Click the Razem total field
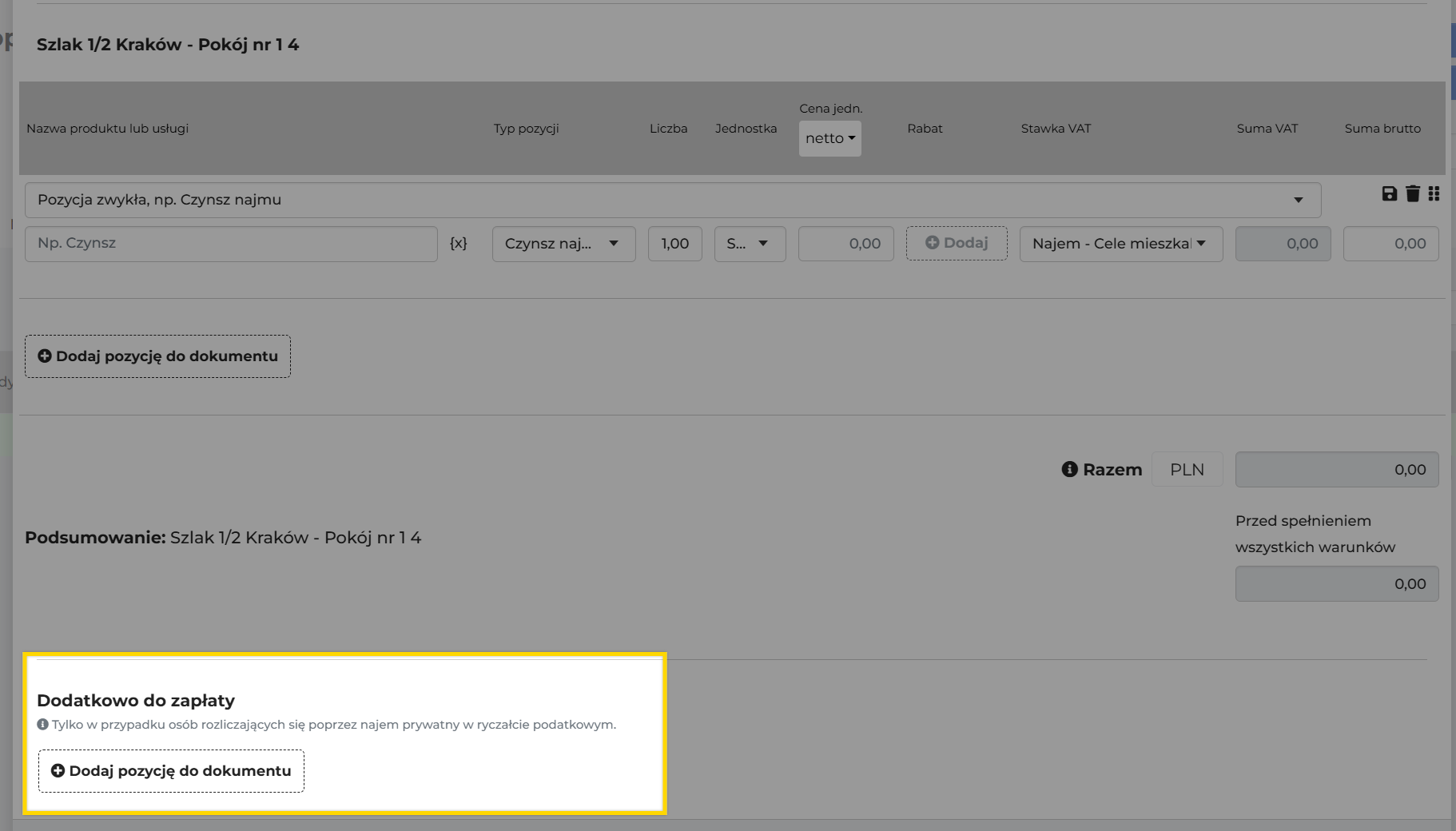This screenshot has height=831, width=1456. click(x=1337, y=470)
